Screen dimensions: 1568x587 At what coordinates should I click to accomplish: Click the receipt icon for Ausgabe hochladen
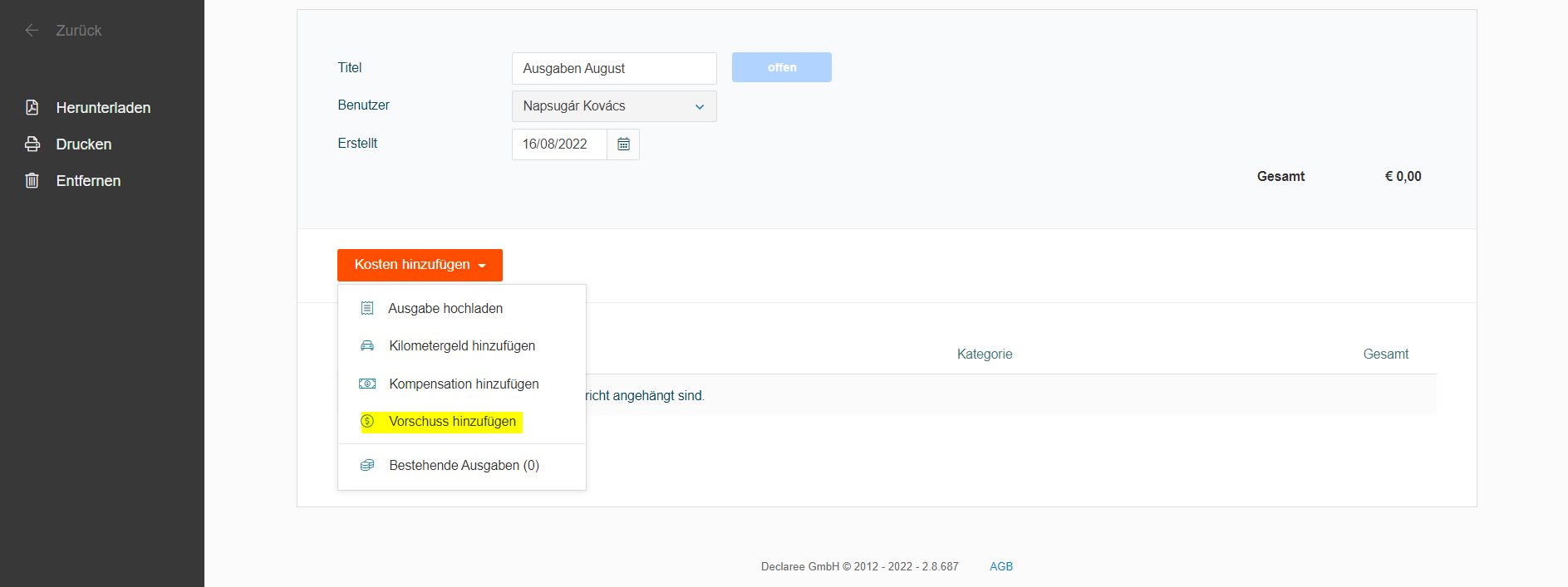coord(367,309)
